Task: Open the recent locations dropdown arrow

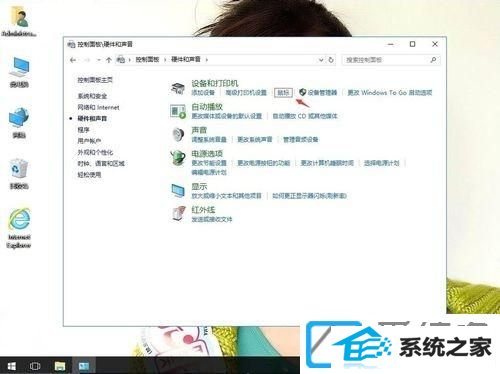Action: coord(99,60)
